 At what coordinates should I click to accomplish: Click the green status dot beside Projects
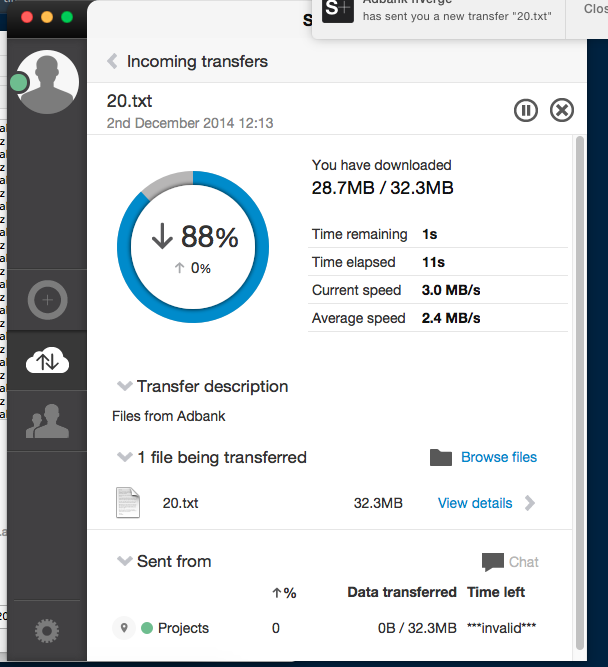[147, 628]
